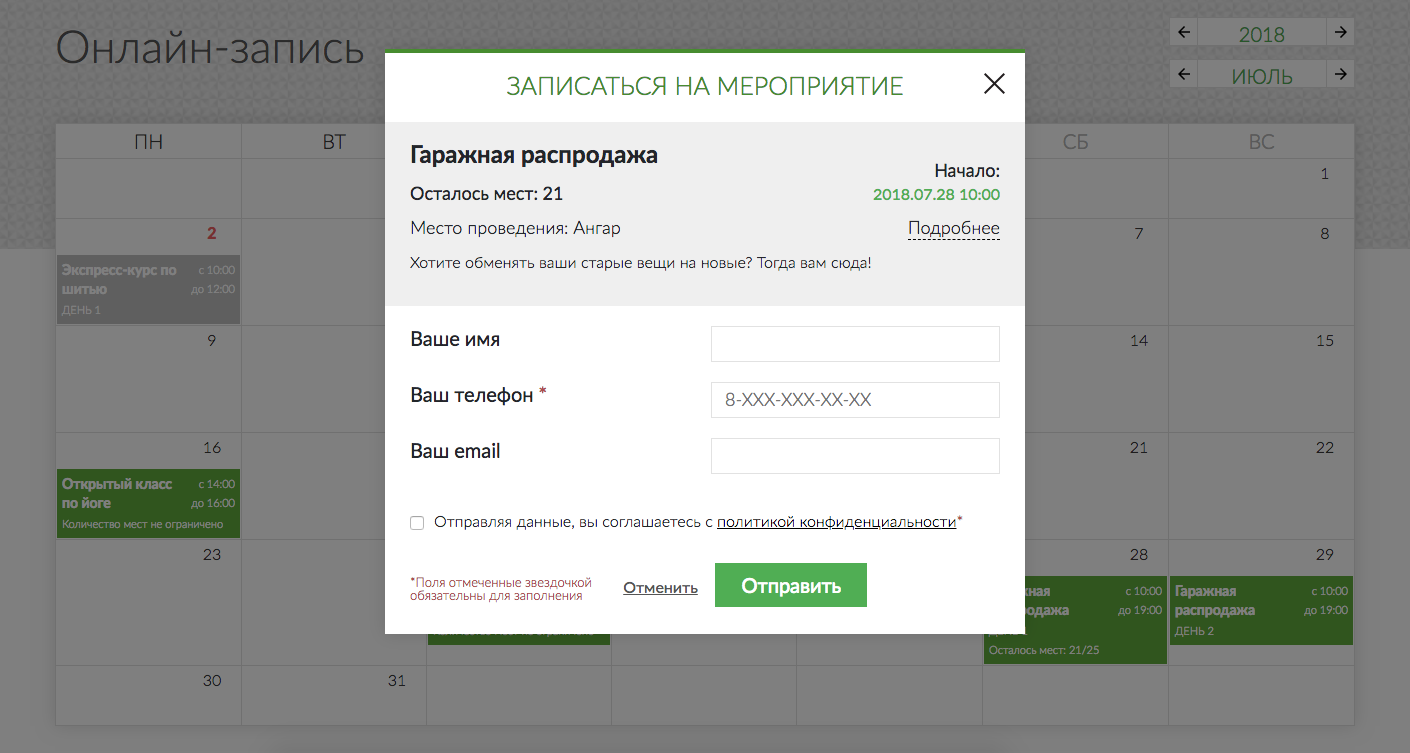Select Гаражная распродажа event on day 29
The width and height of the screenshot is (1410, 753).
click(1260, 610)
